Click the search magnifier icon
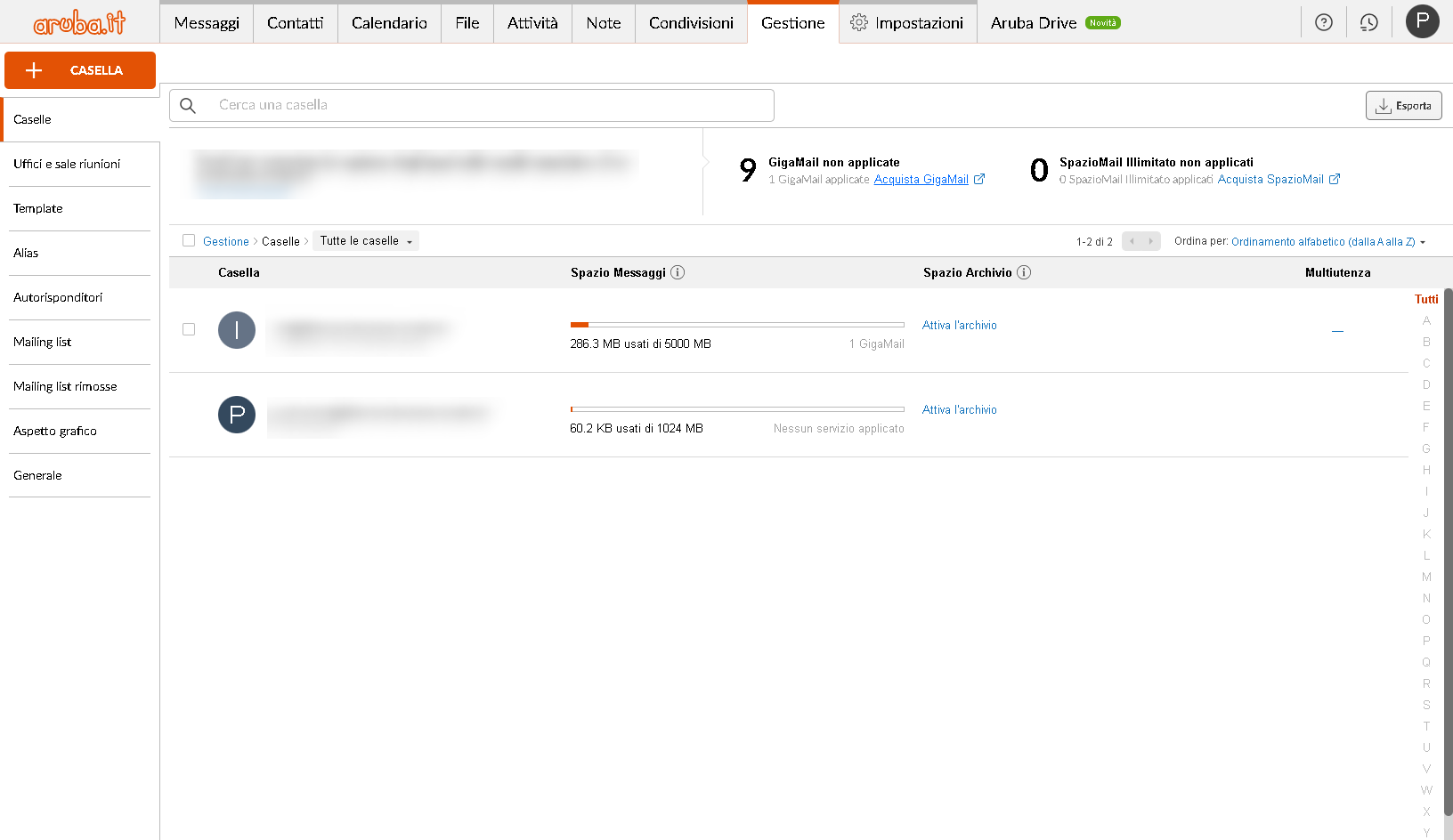 pos(188,105)
